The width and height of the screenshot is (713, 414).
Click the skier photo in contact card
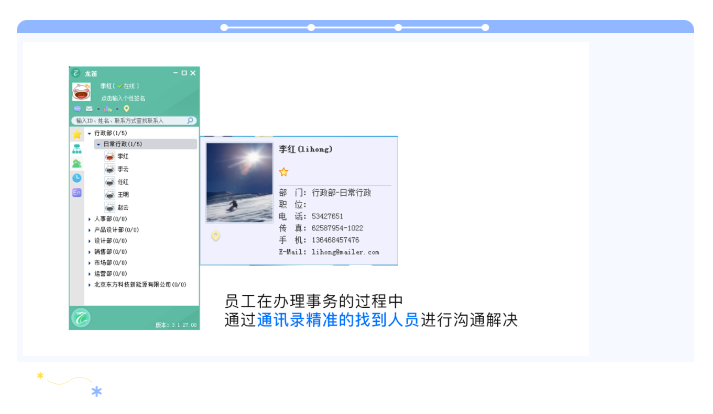[x=239, y=182]
